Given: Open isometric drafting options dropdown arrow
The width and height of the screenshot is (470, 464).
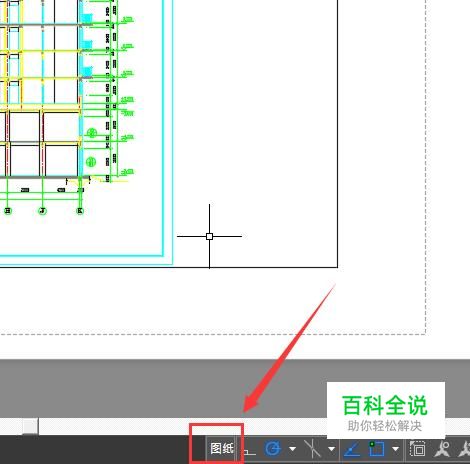Looking at the screenshot, I should click(x=331, y=449).
